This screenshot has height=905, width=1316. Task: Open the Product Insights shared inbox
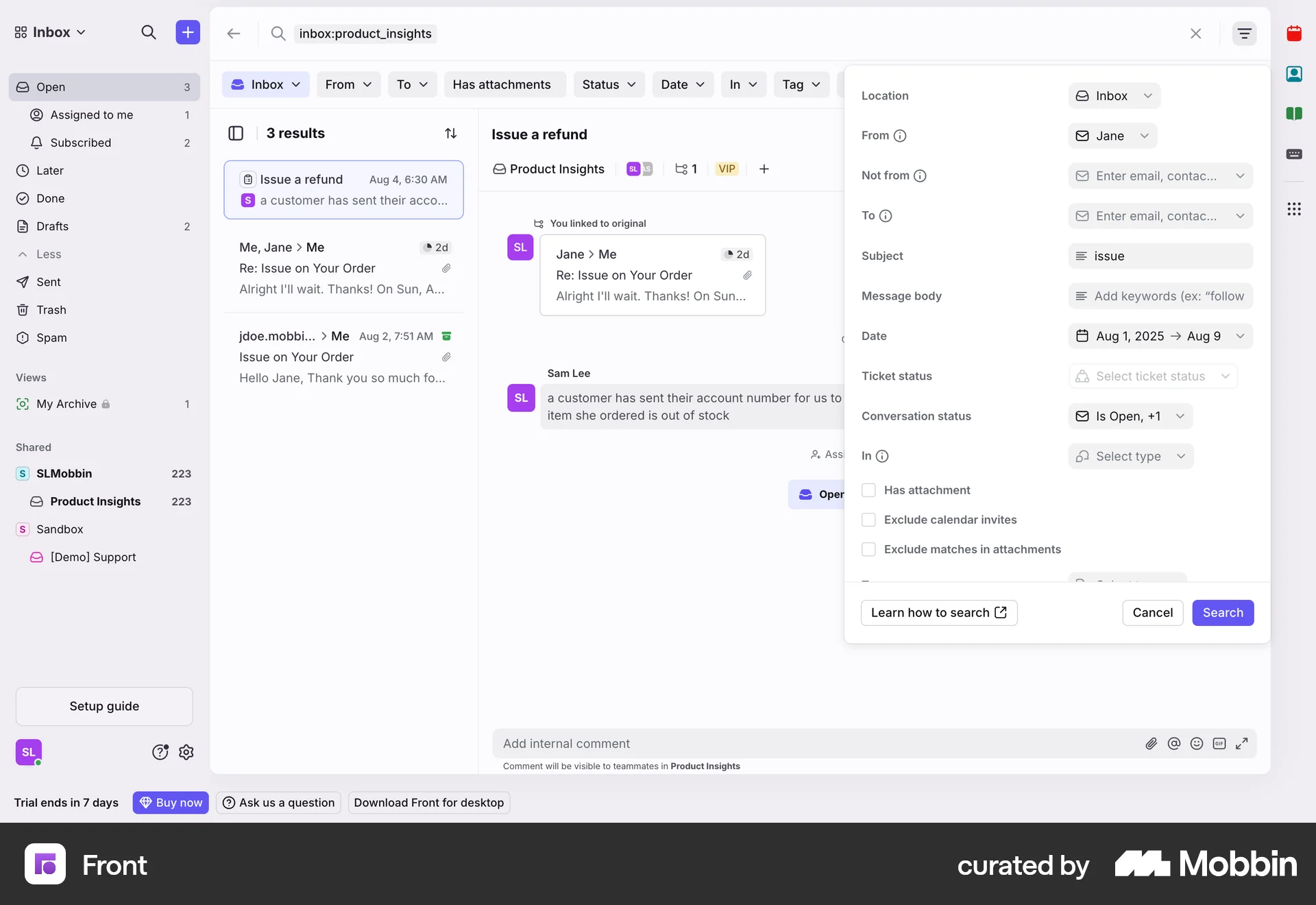coord(95,501)
